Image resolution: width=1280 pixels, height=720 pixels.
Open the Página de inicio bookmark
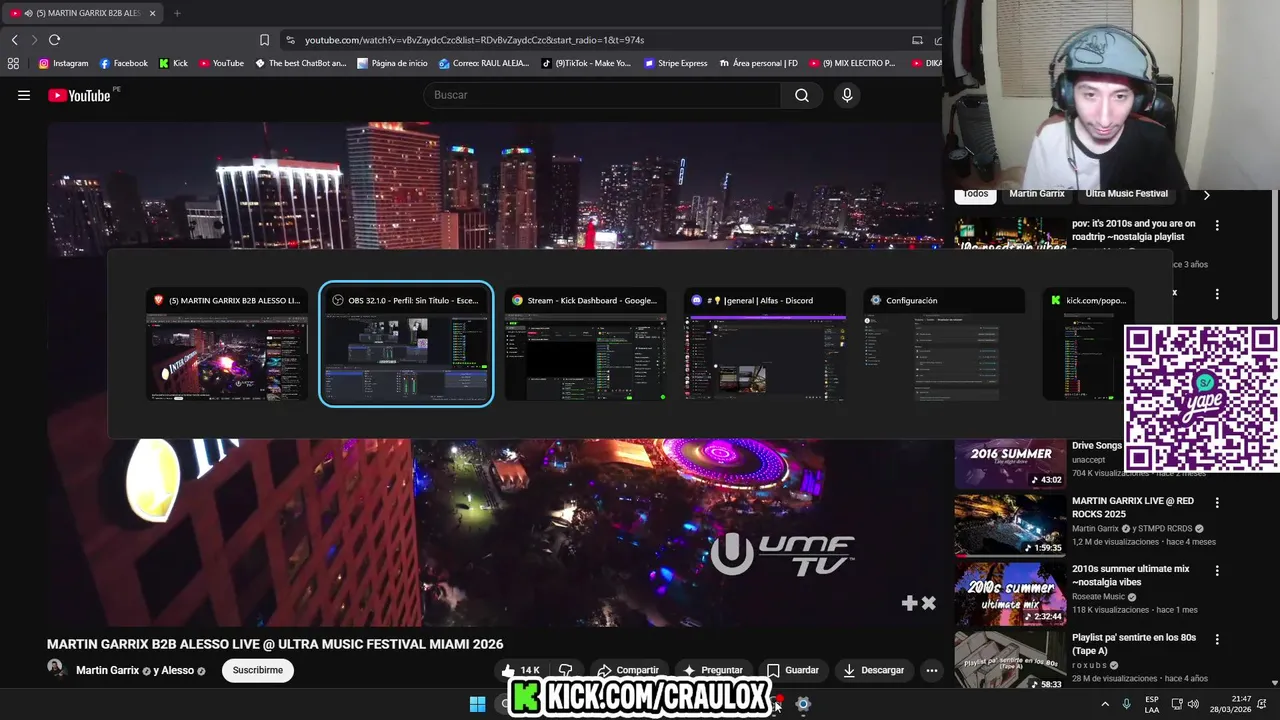[x=392, y=63]
